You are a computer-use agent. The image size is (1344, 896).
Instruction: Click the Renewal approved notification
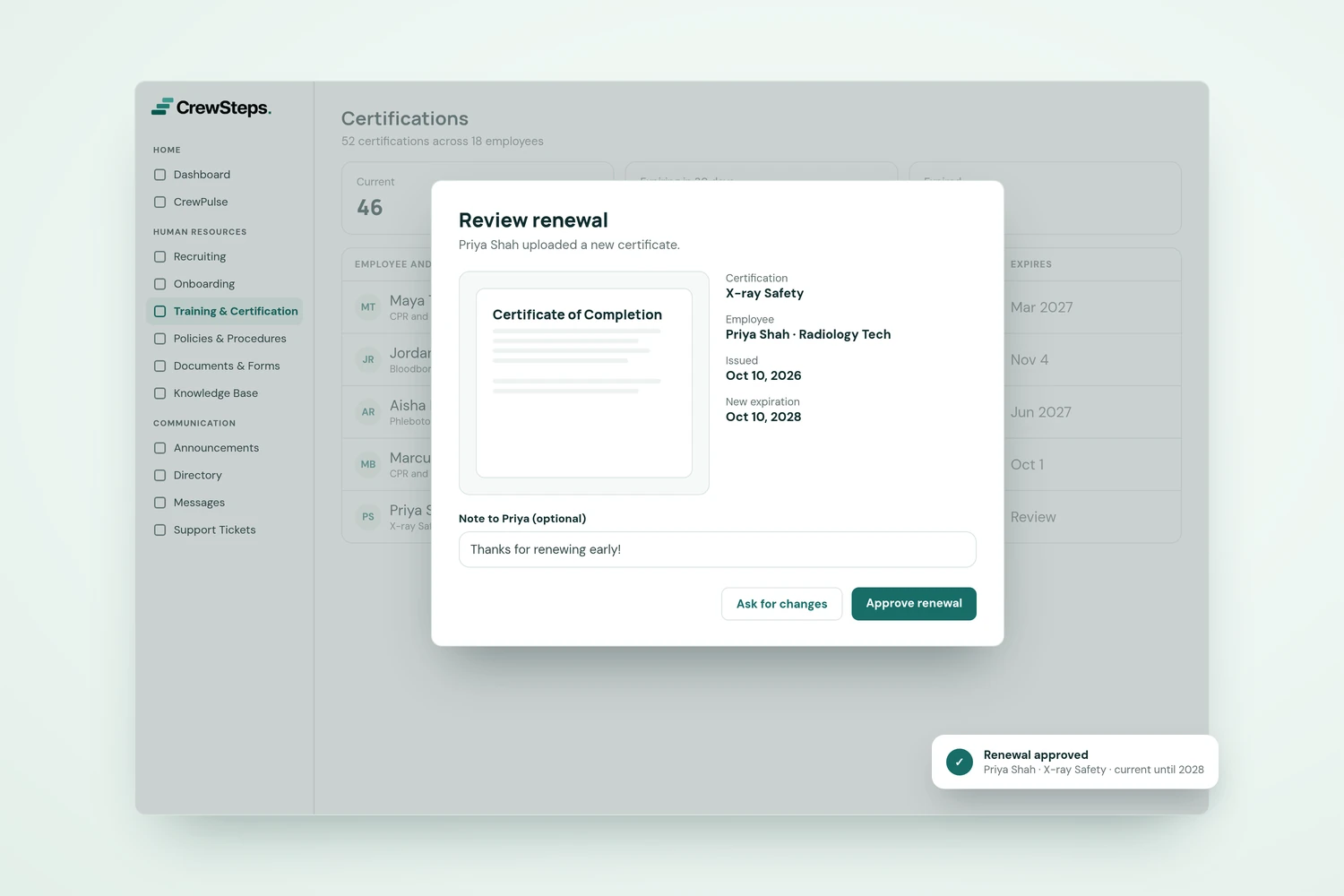coord(1075,762)
